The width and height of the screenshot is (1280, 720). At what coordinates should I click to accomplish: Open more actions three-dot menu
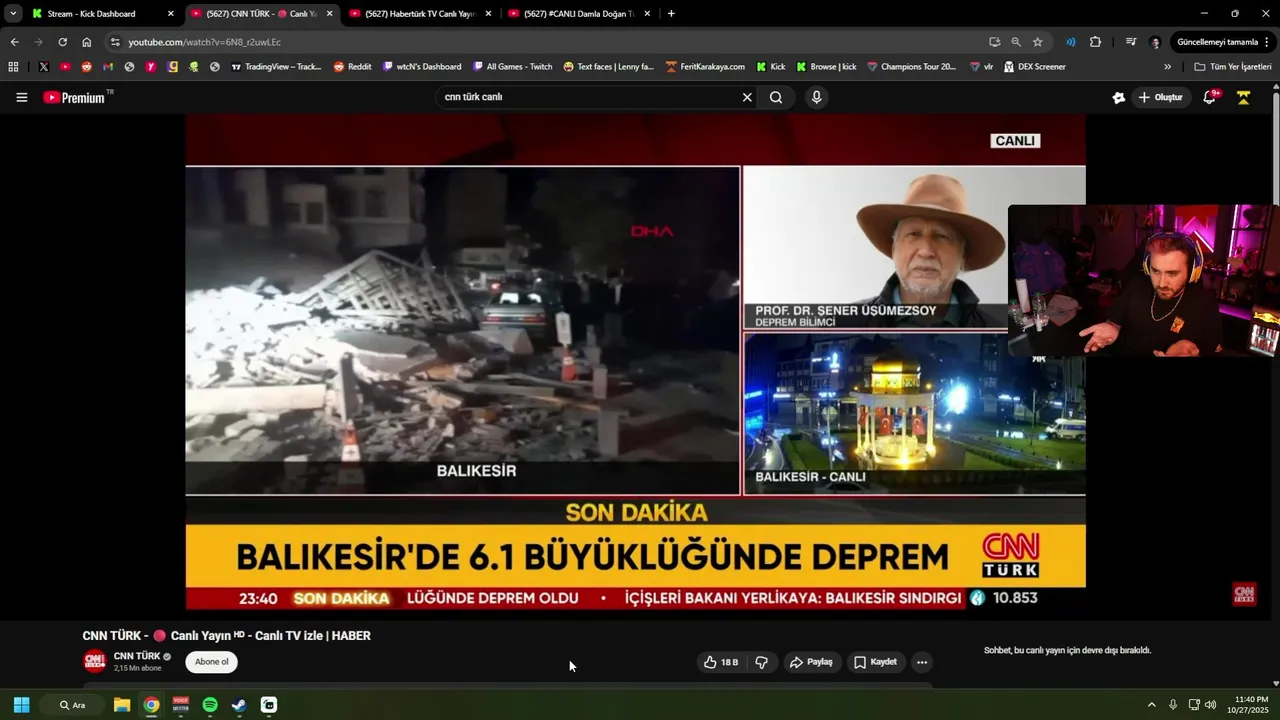(x=922, y=662)
